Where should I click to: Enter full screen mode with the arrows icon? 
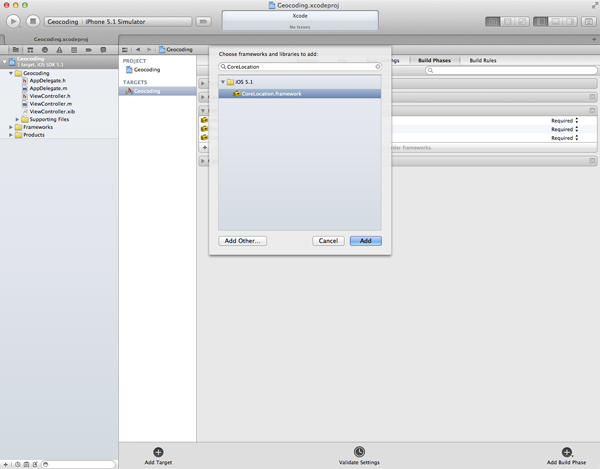(595, 5)
